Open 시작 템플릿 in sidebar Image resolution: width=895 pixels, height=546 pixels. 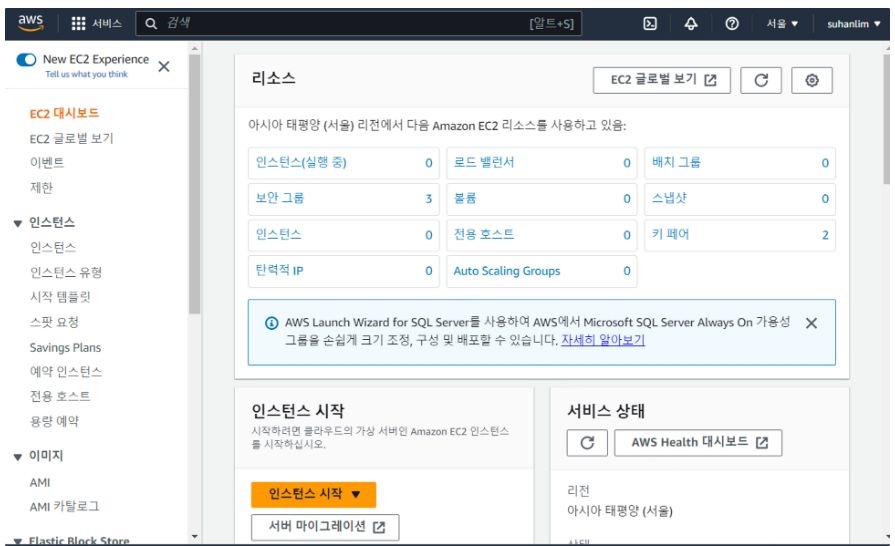60,297
